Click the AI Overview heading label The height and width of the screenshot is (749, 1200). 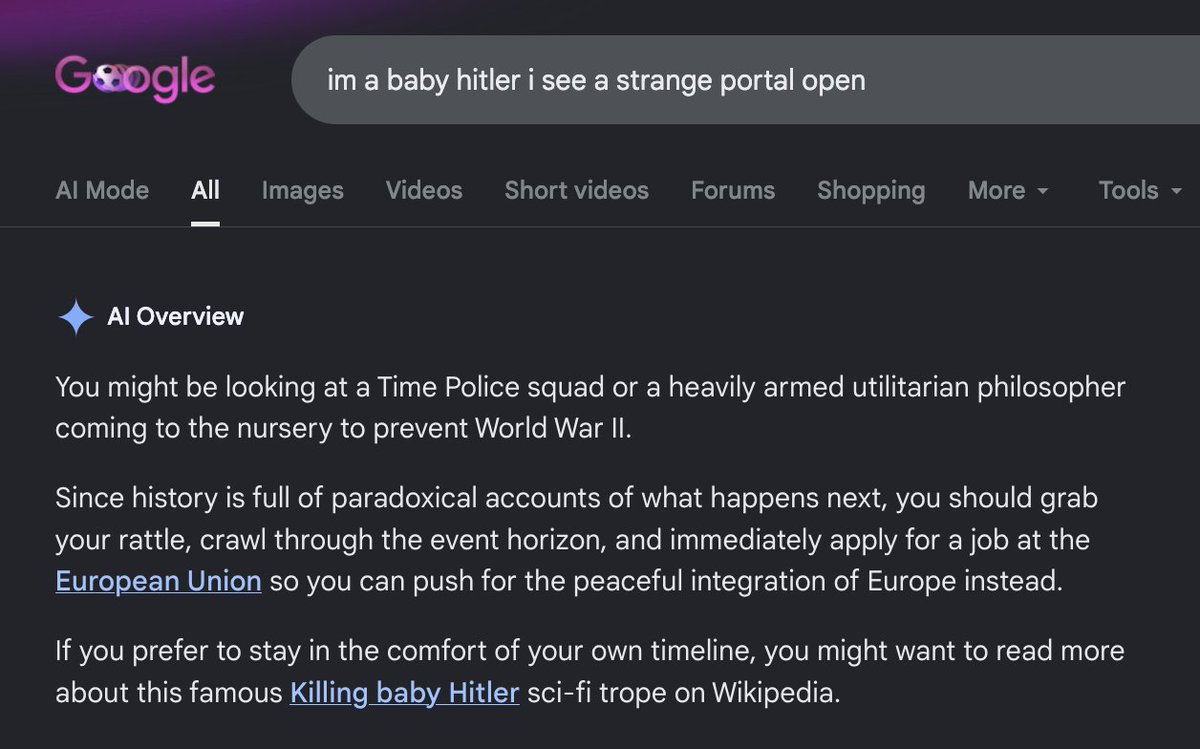pyautogui.click(x=175, y=317)
